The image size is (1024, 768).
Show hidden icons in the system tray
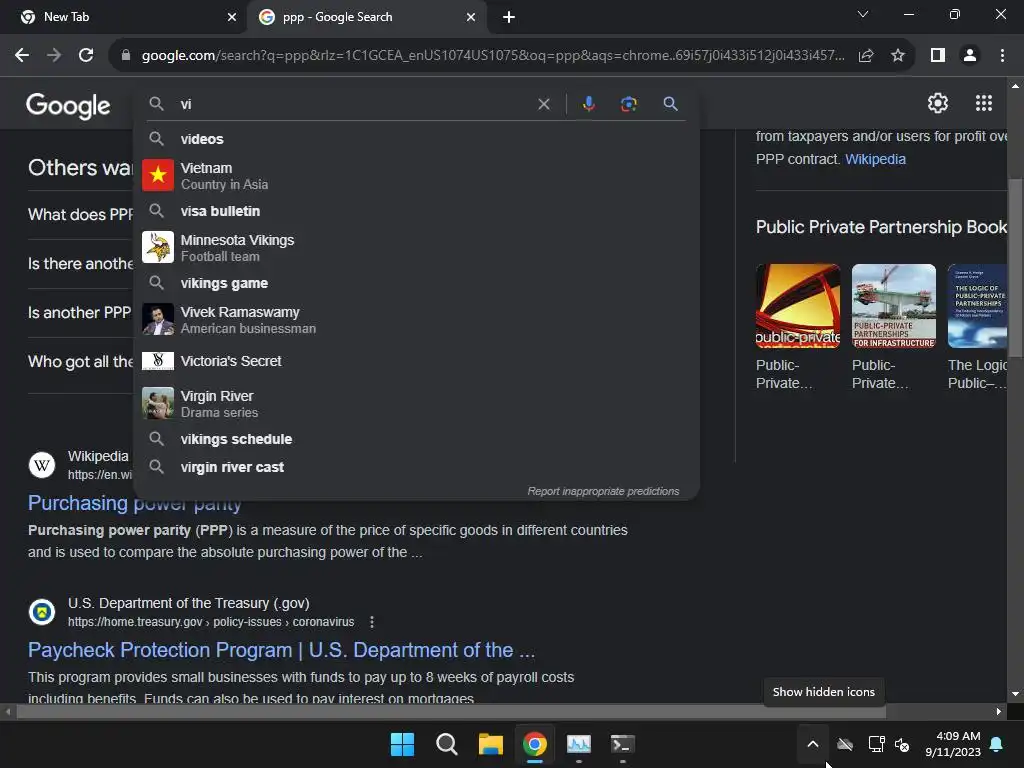[x=812, y=744]
